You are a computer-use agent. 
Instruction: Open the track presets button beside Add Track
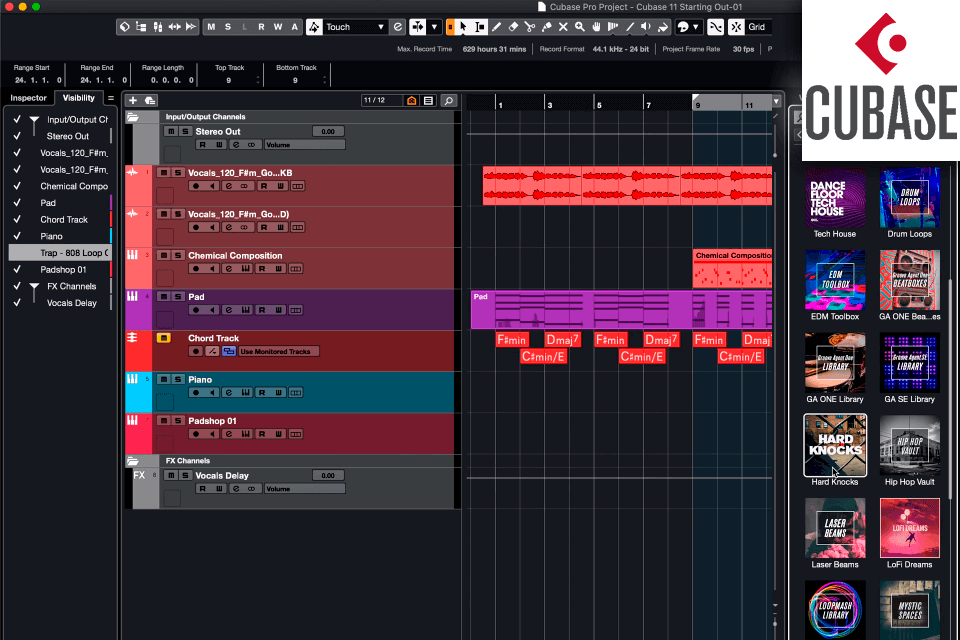[150, 100]
